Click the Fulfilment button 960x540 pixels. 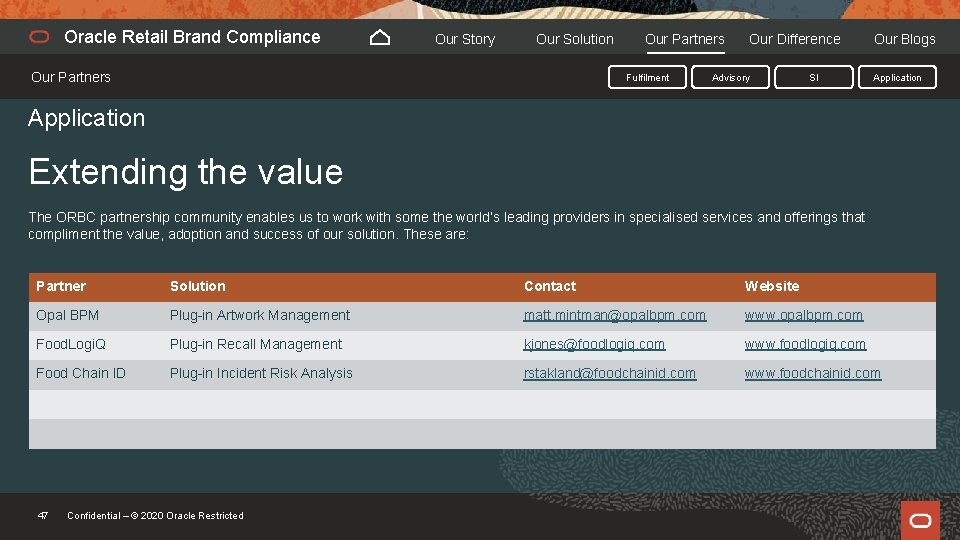coord(647,77)
